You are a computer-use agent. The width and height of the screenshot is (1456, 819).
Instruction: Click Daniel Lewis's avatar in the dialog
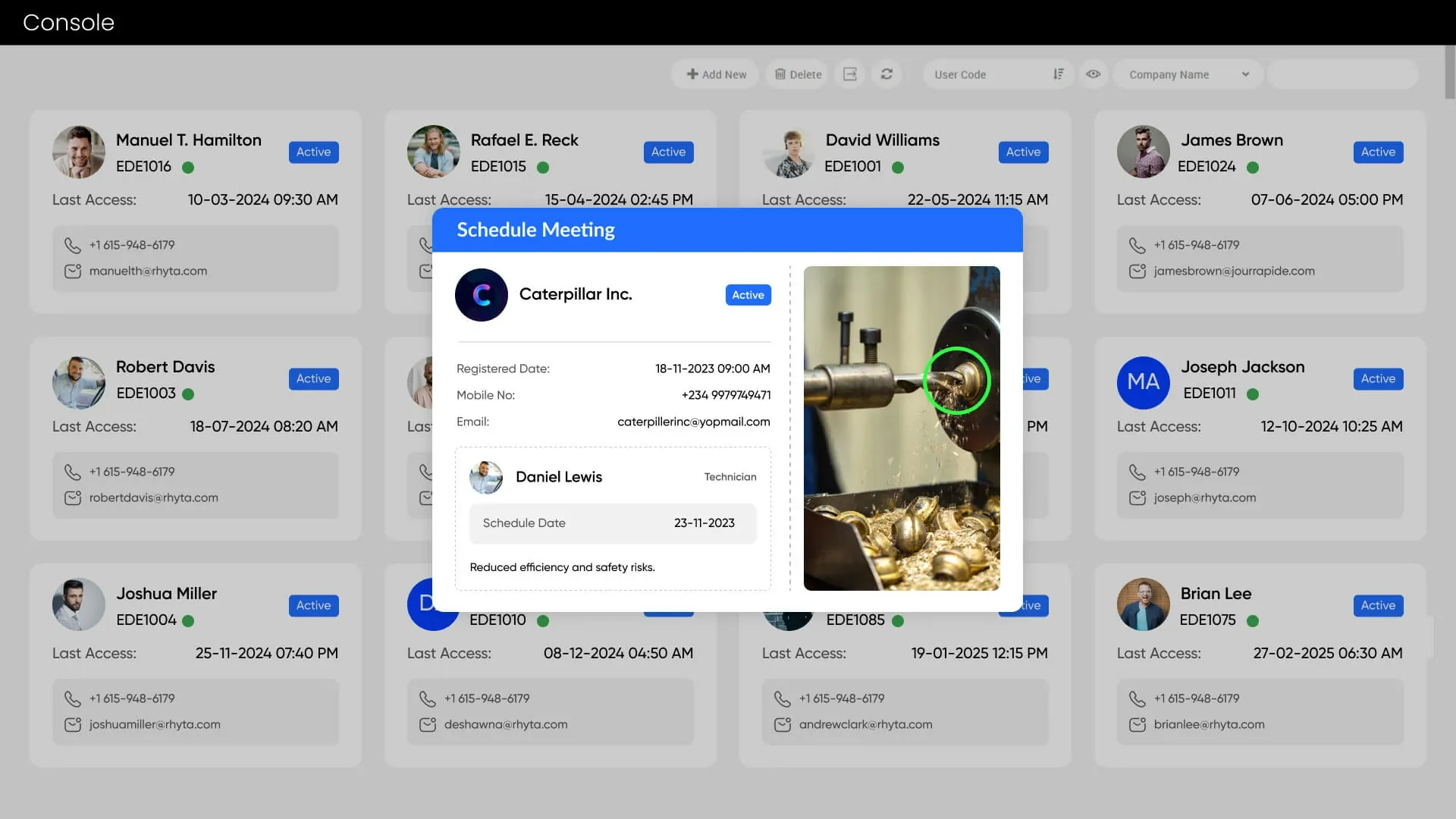(x=486, y=477)
